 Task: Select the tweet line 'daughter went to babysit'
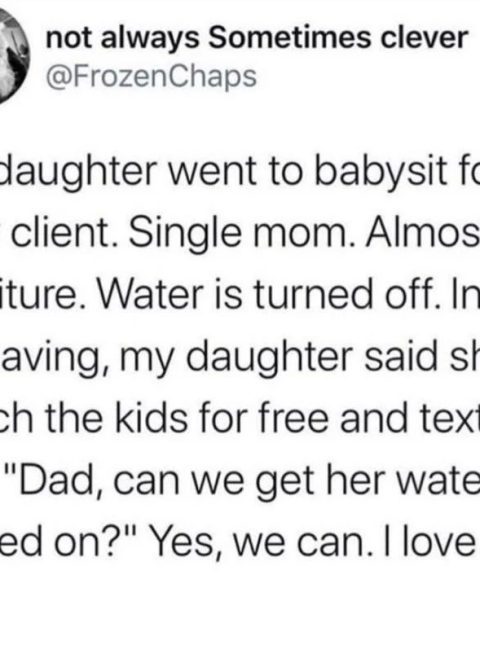tap(226, 171)
